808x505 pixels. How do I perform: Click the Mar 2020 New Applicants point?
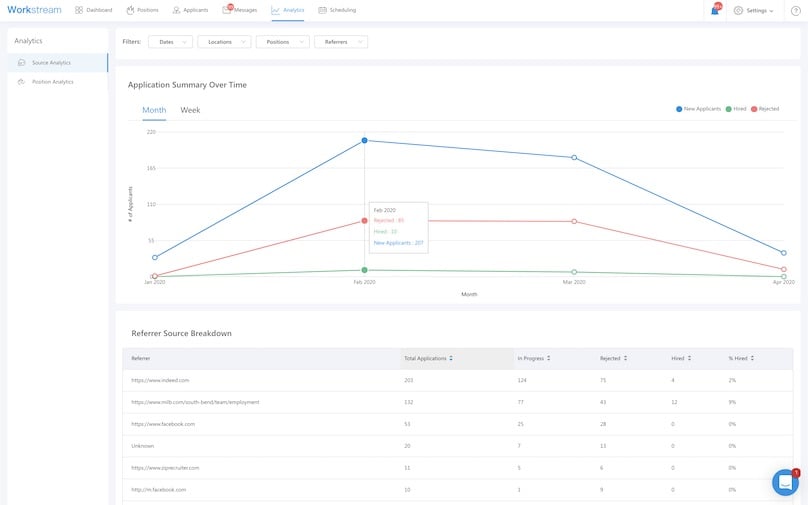[574, 158]
